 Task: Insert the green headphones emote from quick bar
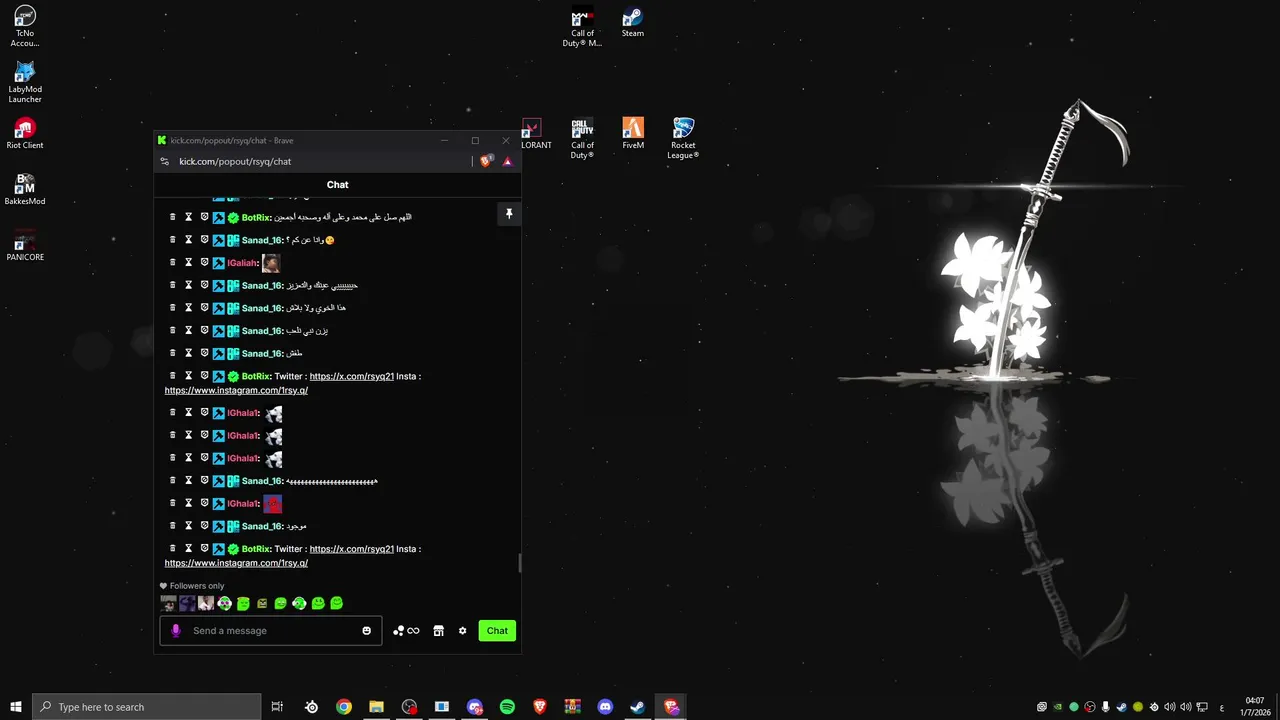click(x=299, y=603)
